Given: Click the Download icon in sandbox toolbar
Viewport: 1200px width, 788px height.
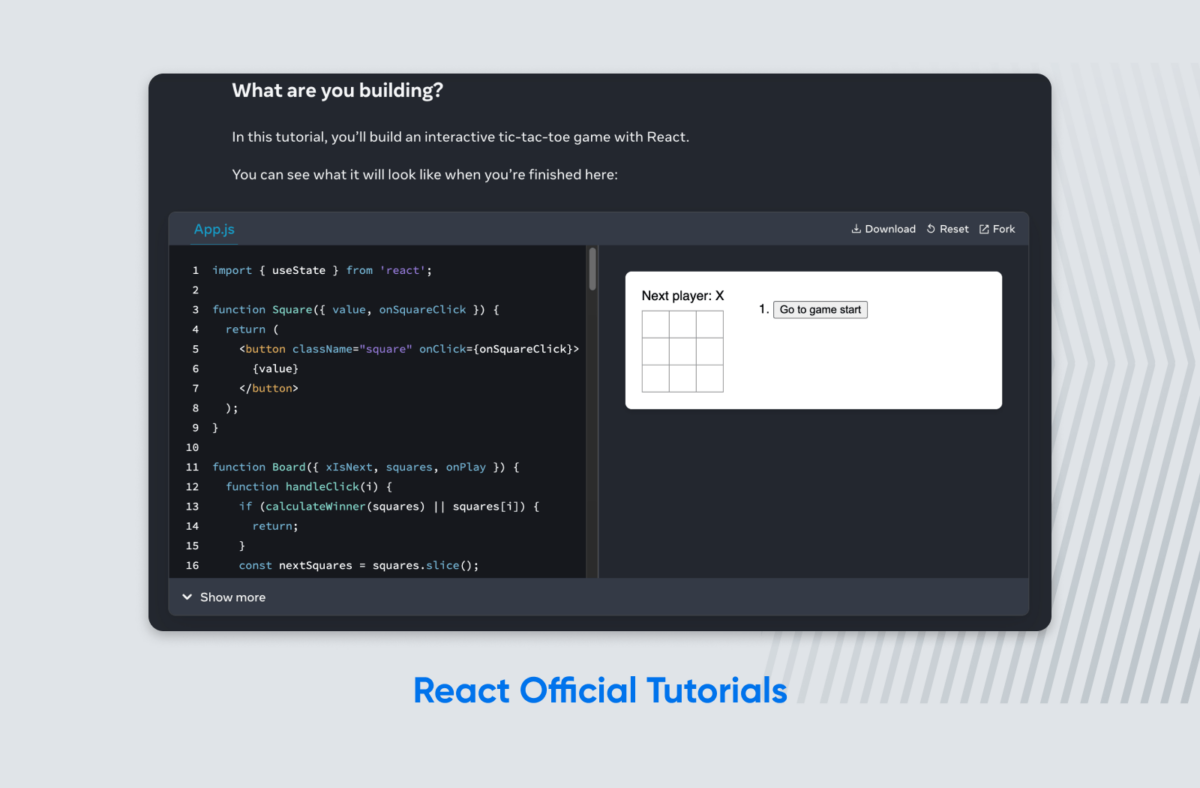Looking at the screenshot, I should (856, 229).
